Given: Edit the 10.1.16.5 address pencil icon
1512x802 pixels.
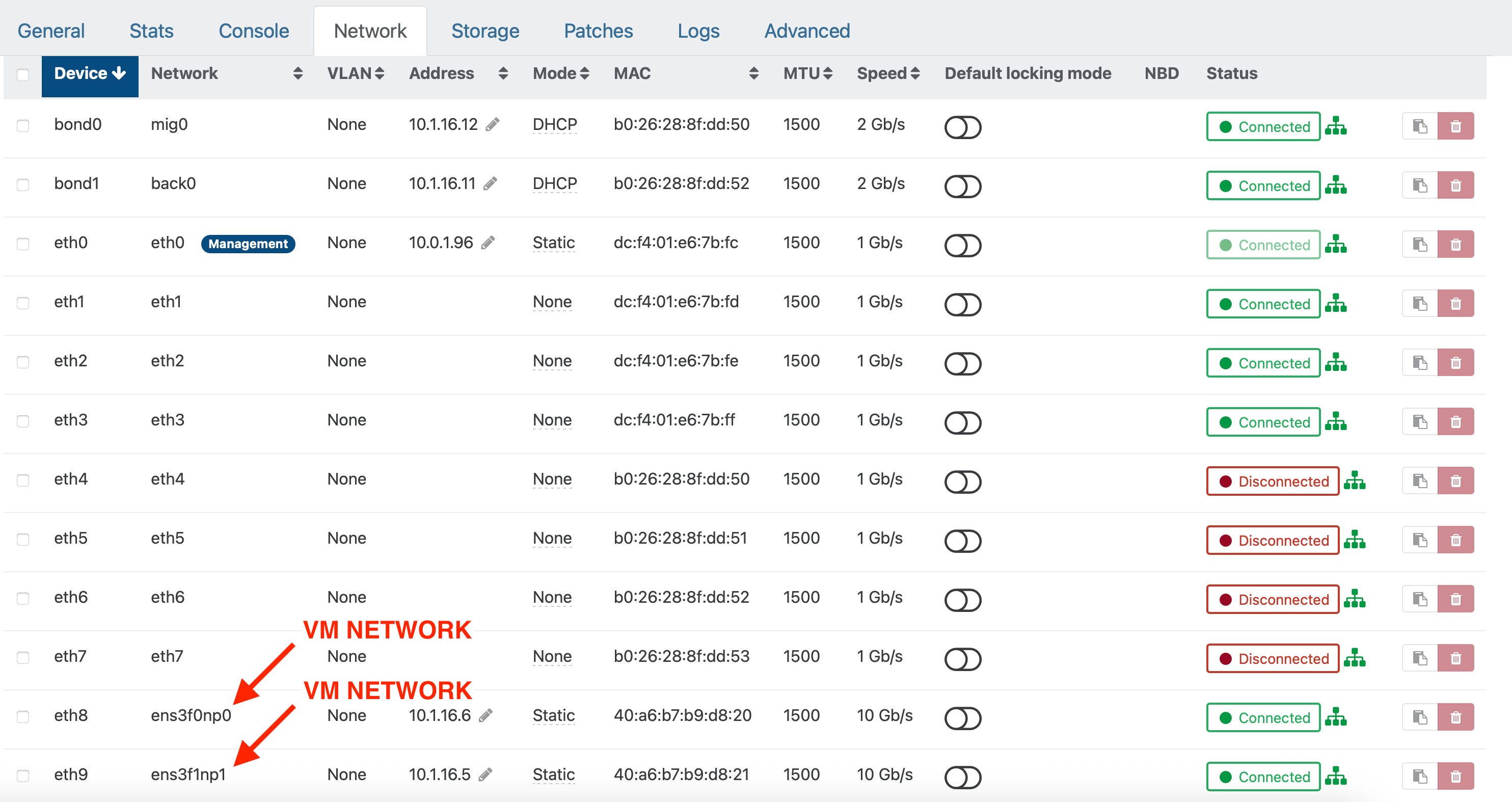Looking at the screenshot, I should [x=485, y=775].
